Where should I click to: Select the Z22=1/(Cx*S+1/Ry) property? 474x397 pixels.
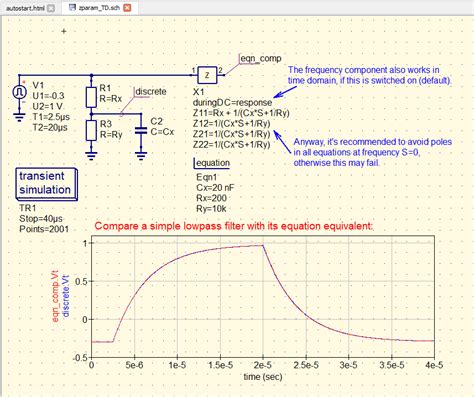coord(232,145)
